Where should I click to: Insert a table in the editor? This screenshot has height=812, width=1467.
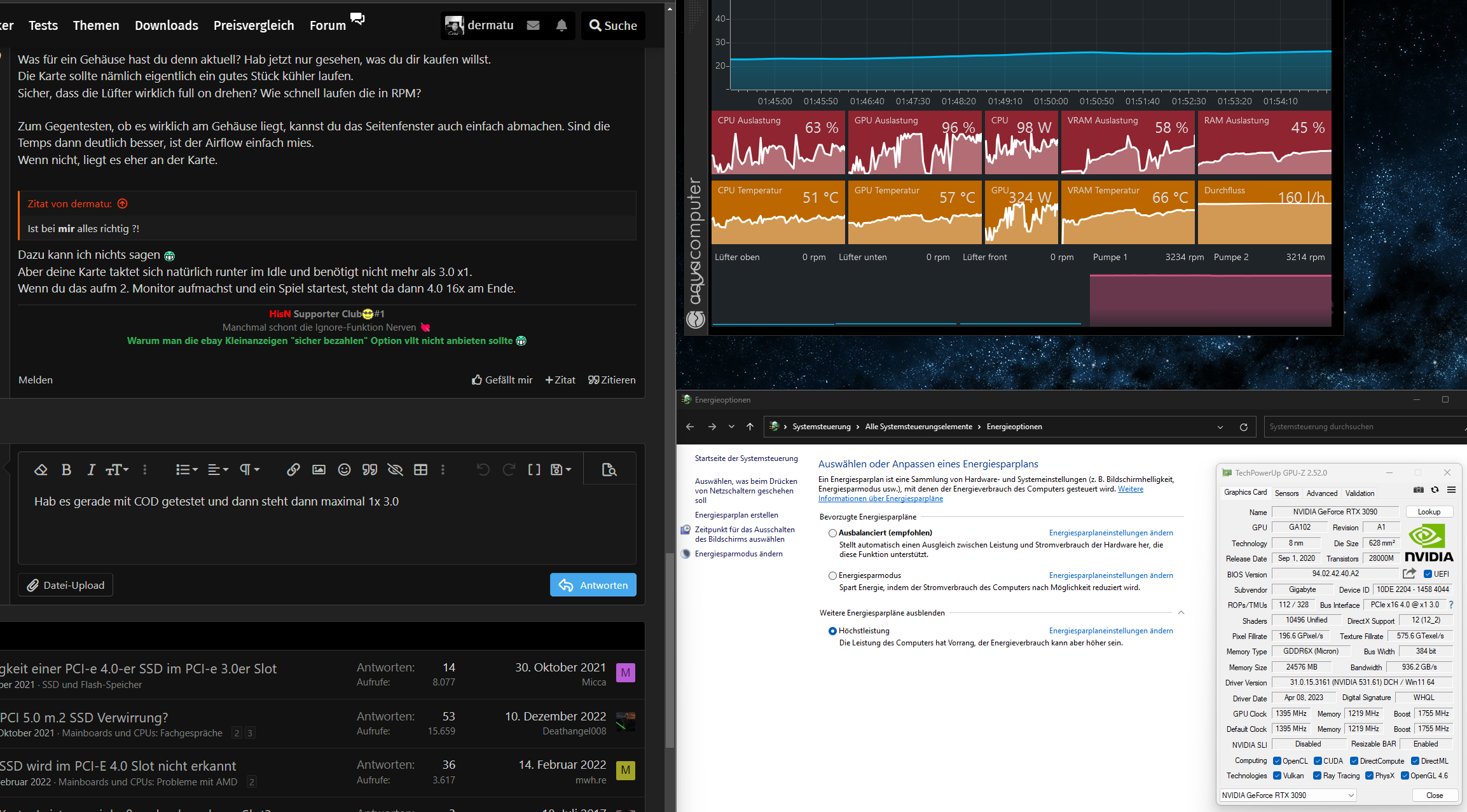[x=420, y=470]
